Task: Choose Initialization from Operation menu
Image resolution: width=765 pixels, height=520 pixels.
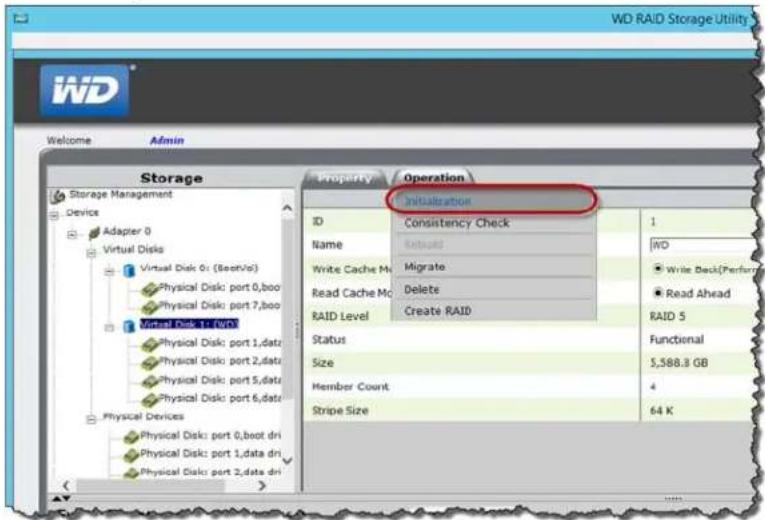Action: pyautogui.click(x=492, y=200)
